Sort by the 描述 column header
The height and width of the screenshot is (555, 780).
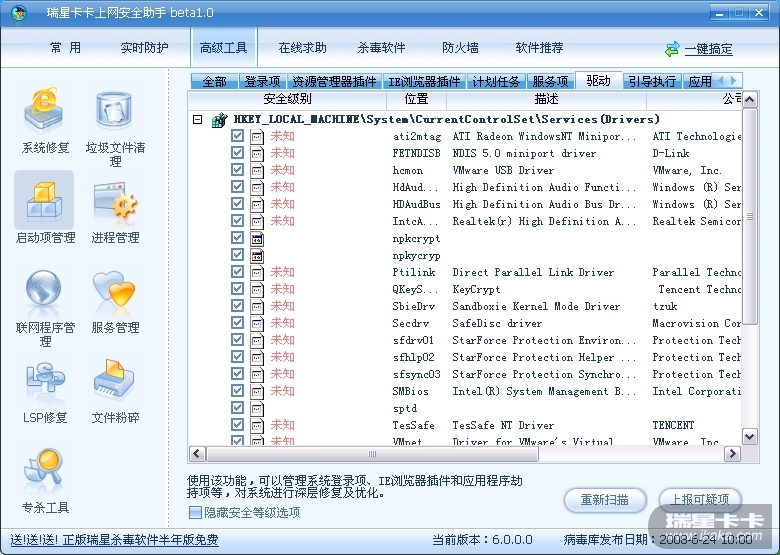[x=546, y=99]
